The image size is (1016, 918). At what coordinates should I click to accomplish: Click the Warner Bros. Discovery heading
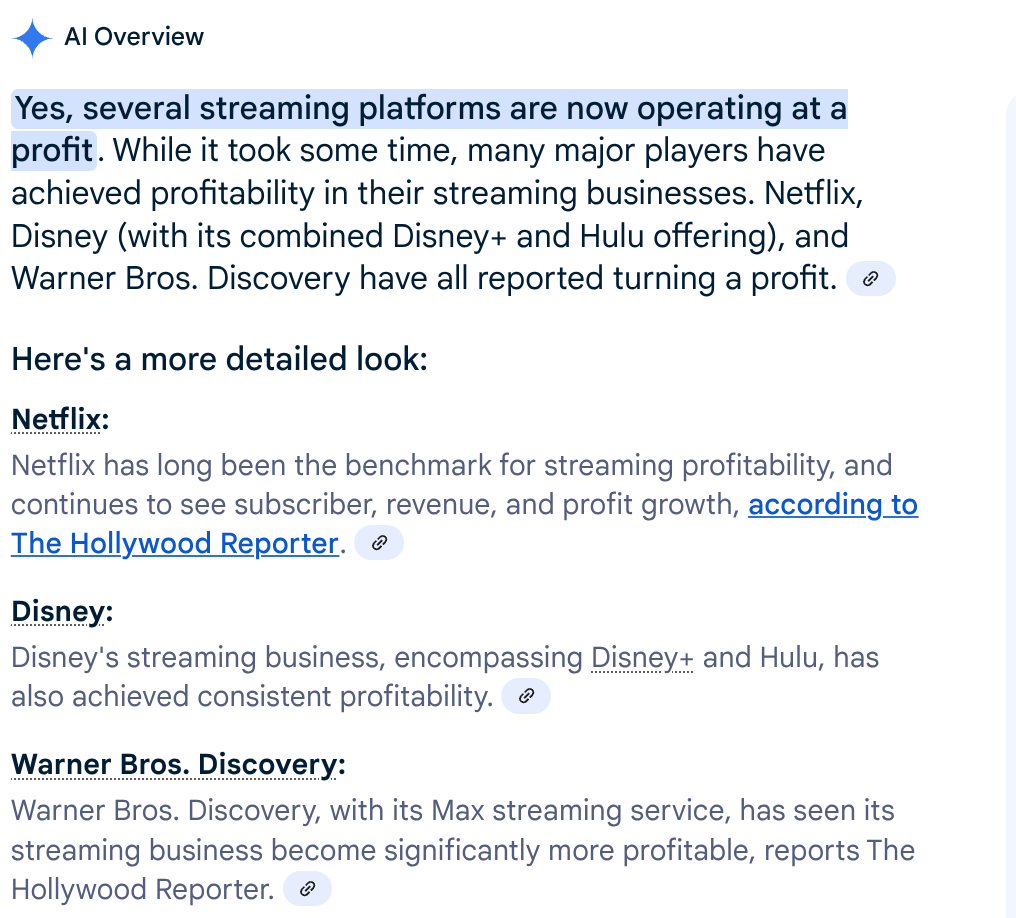click(x=174, y=764)
